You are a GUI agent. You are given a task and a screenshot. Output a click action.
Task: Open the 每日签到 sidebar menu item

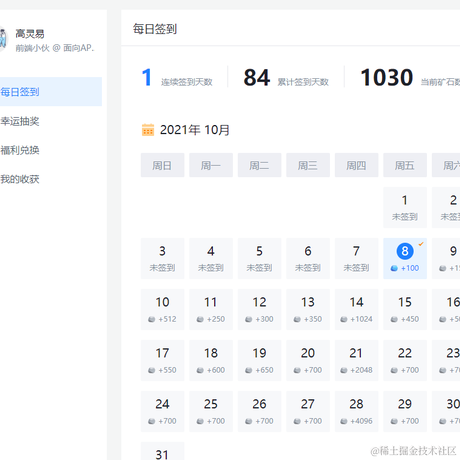[x=51, y=92]
